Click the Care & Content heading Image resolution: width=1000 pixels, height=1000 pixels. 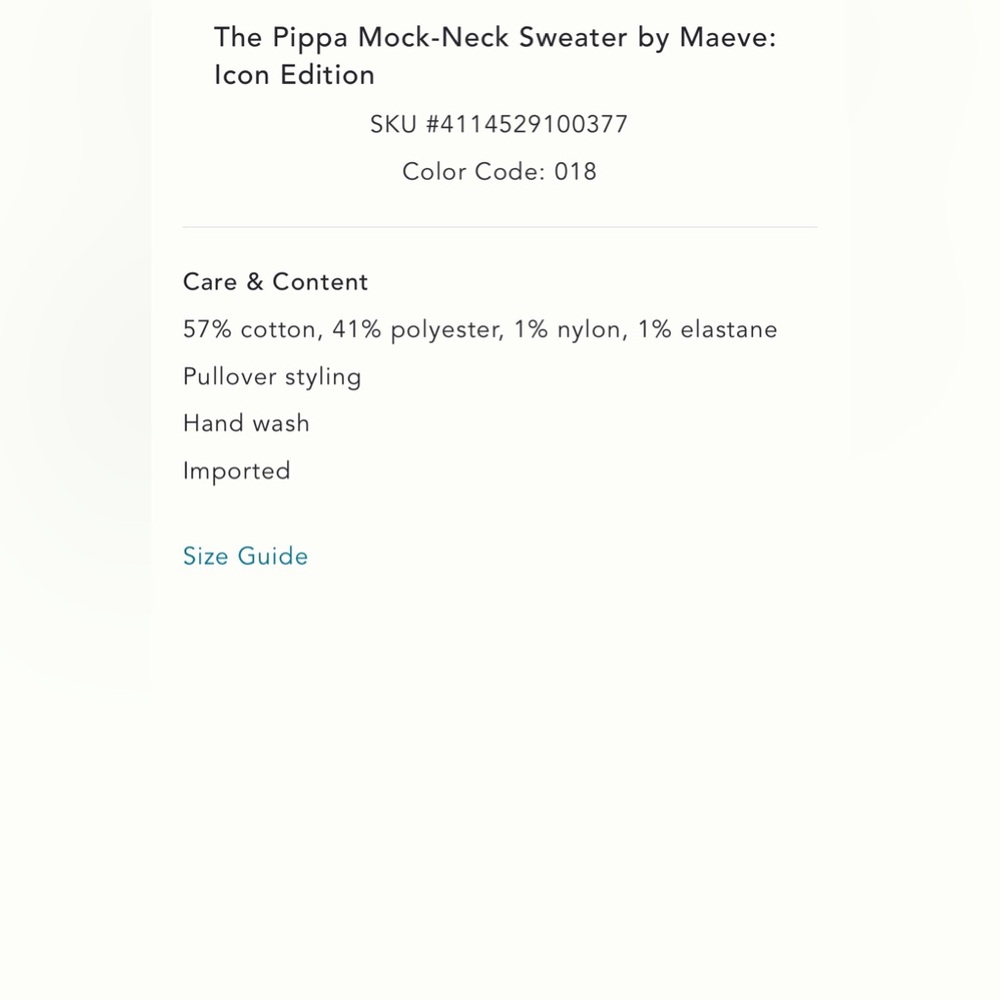(275, 282)
